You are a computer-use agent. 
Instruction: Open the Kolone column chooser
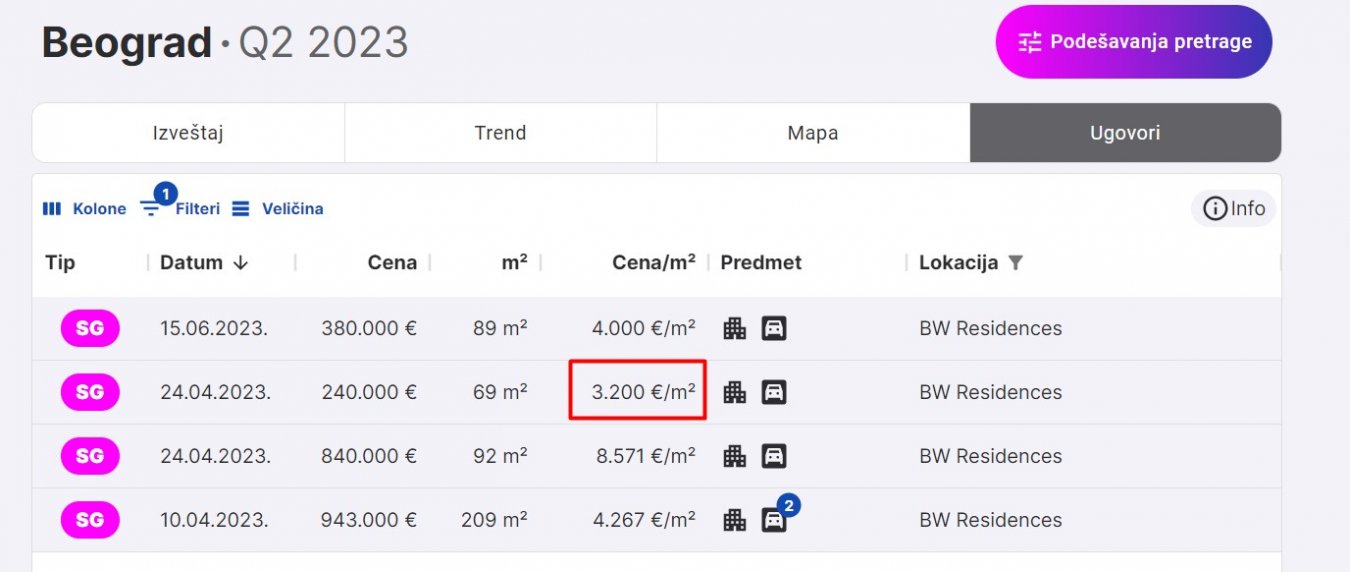(84, 209)
